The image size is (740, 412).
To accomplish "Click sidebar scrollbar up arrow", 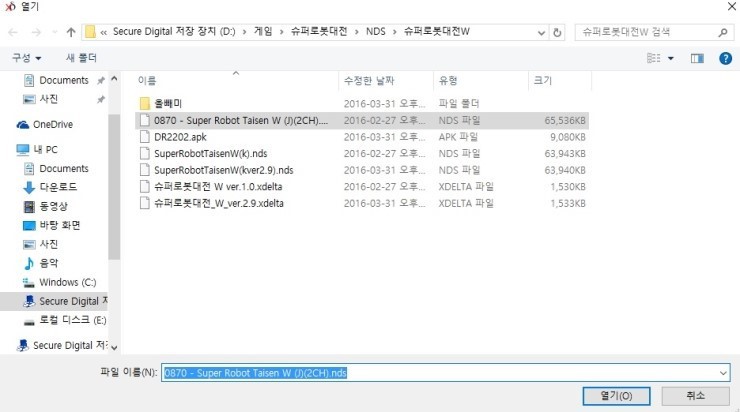I will [x=114, y=79].
